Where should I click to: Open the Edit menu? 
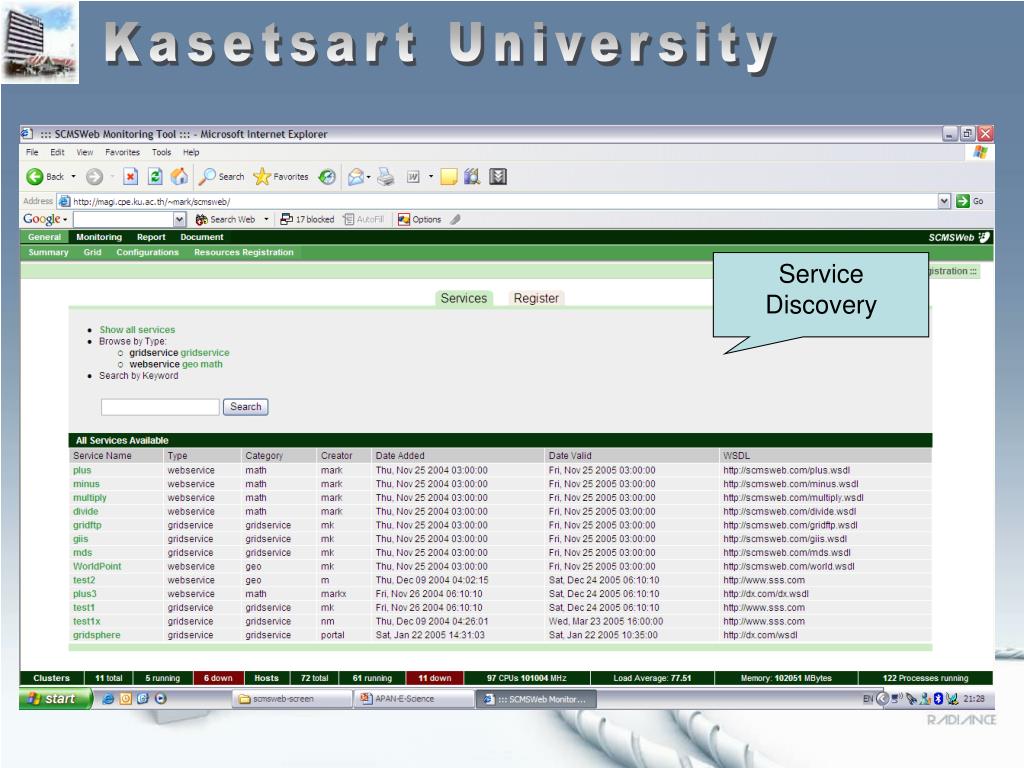(57, 152)
